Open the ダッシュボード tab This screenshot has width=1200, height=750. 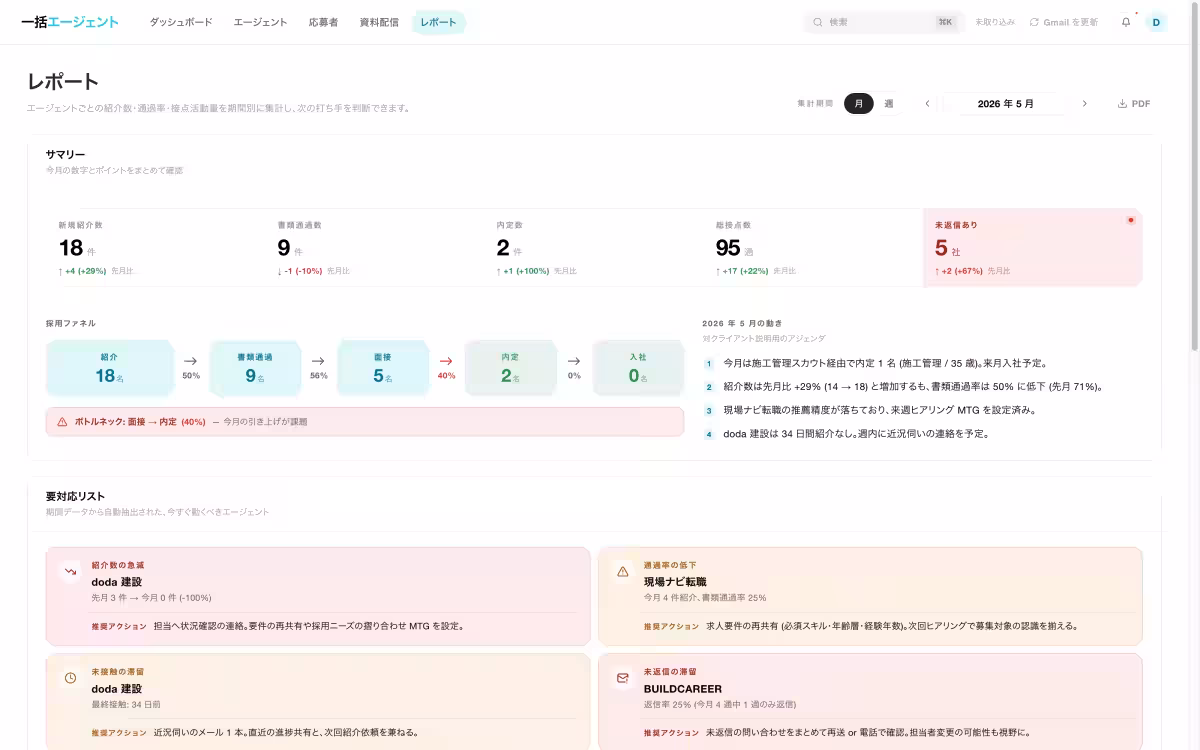tap(181, 22)
